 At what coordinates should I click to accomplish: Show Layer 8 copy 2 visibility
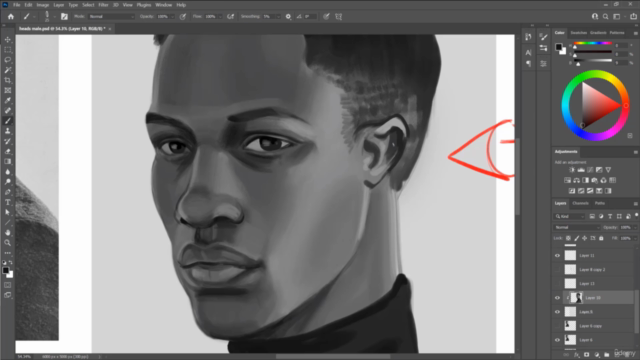pos(557,269)
